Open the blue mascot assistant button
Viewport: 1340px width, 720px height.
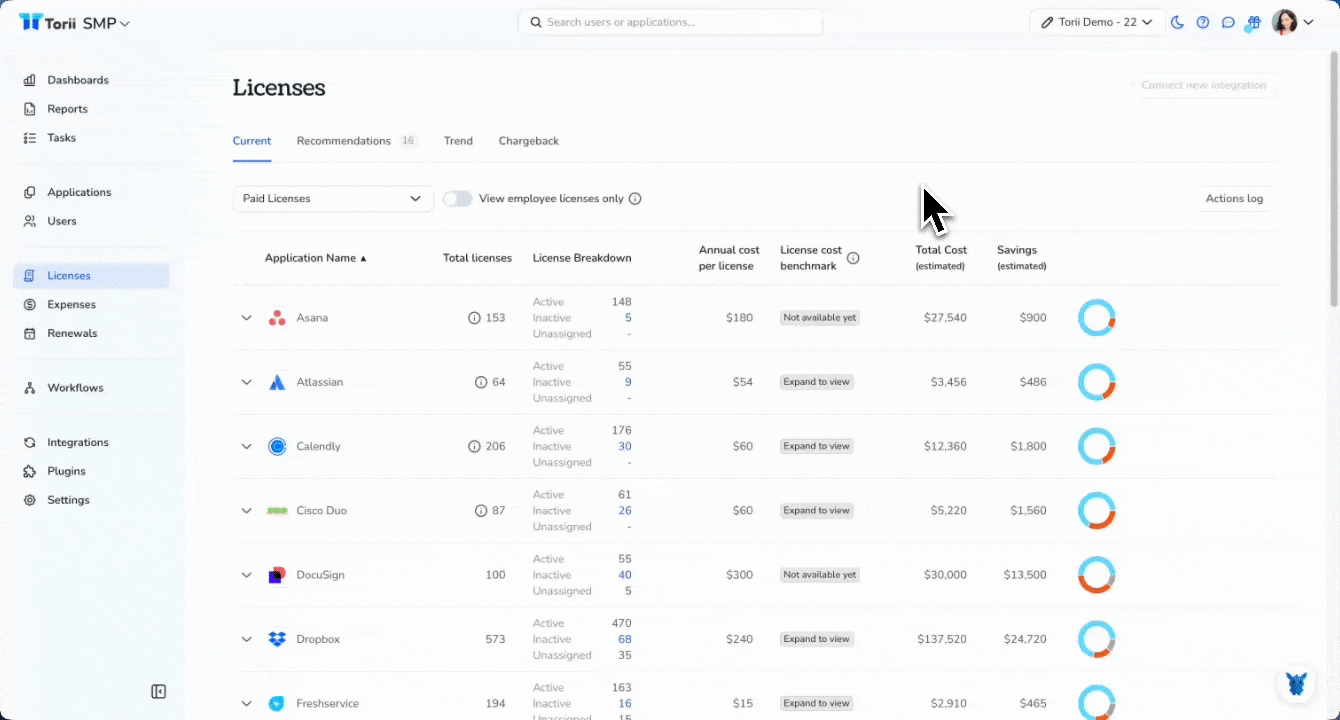[x=1296, y=684]
